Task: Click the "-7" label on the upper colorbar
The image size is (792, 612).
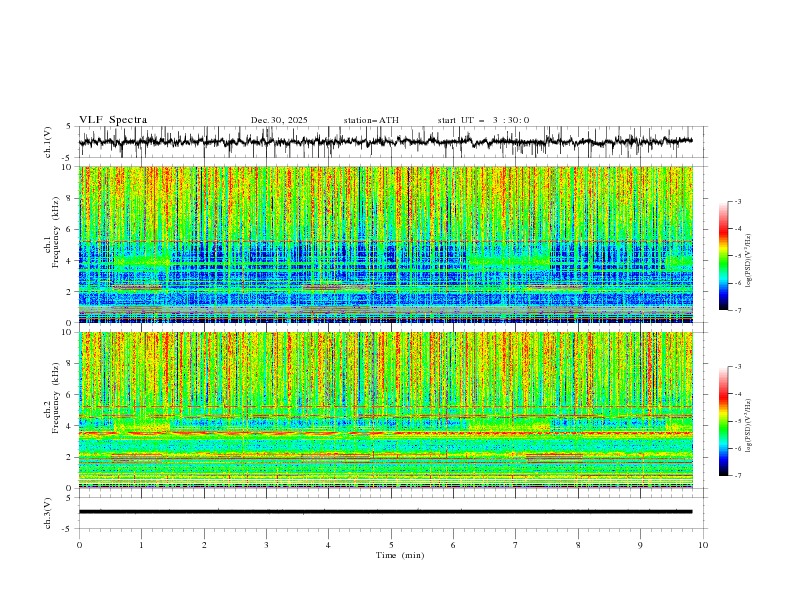Action: [738, 310]
